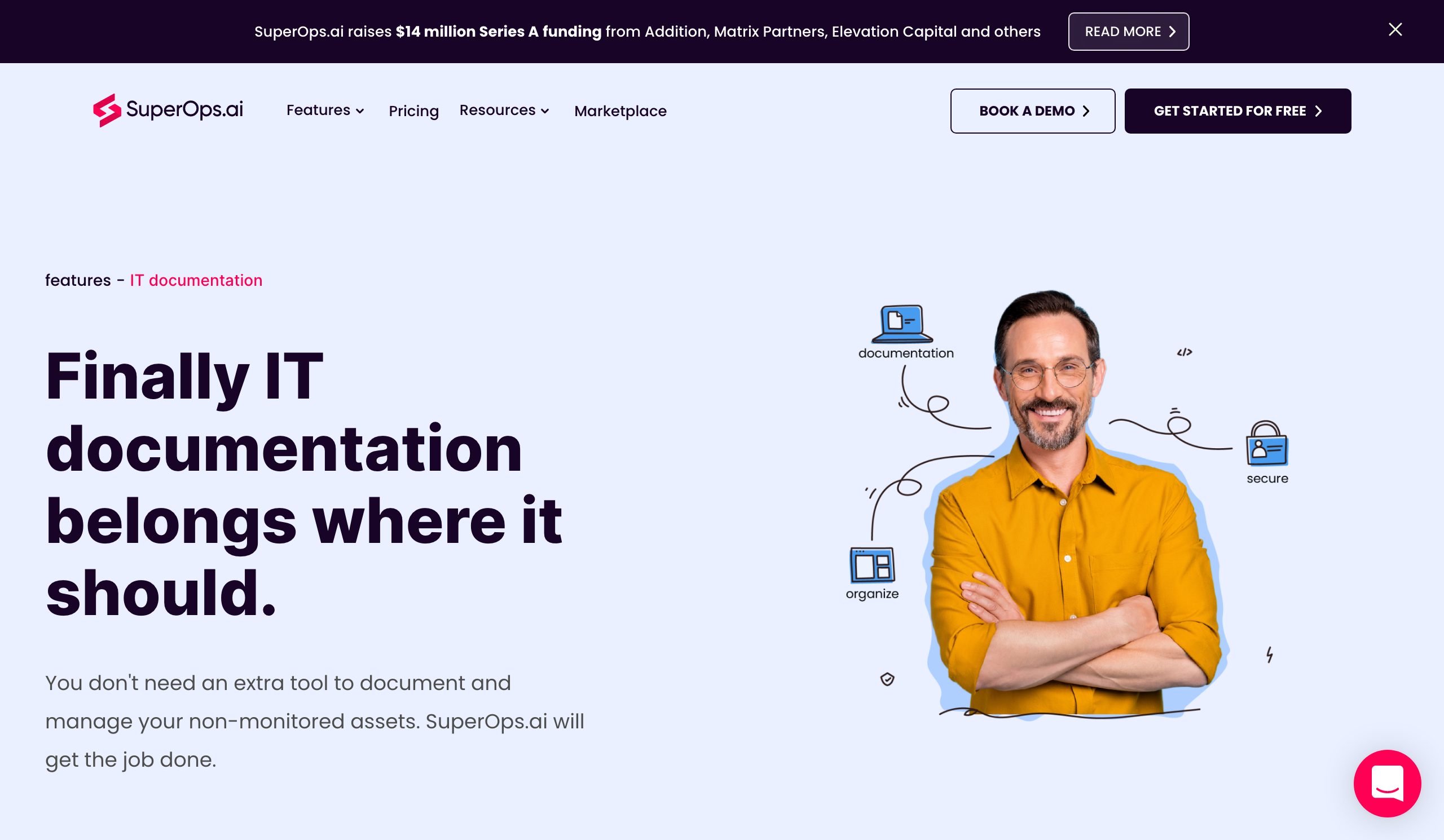Click the 'documentation' label under laptop

pyautogui.click(x=906, y=353)
